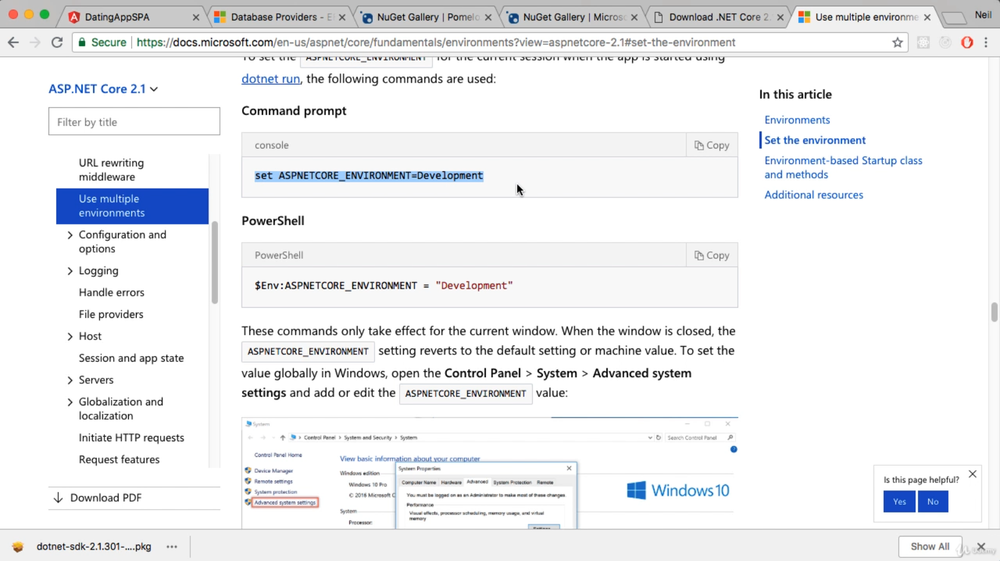Open download options for dotnet-sdk pkg
The image size is (1000, 561).
click(x=172, y=546)
